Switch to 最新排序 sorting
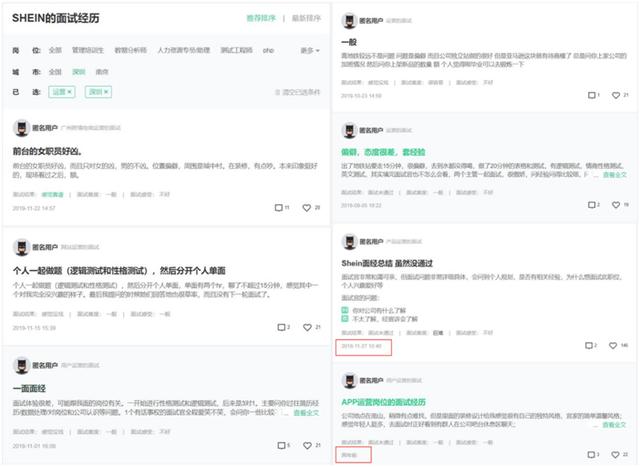Image resolution: width=640 pixels, height=467 pixels. point(306,18)
